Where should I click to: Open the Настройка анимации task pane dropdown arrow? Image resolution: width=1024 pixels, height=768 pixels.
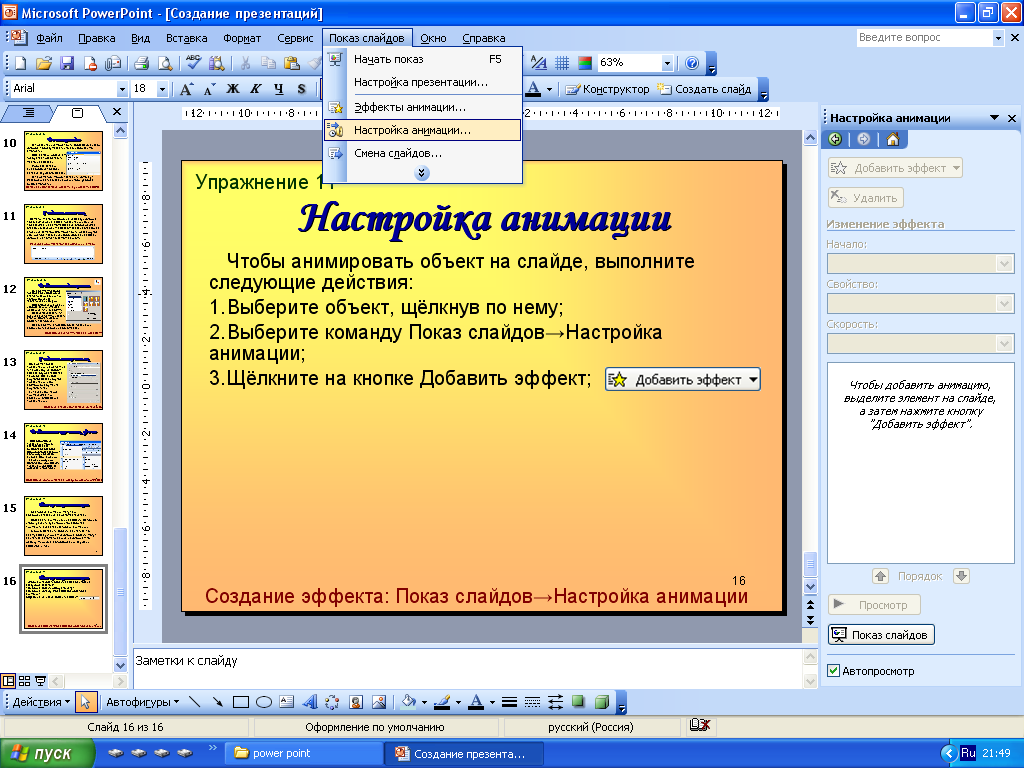click(x=995, y=118)
